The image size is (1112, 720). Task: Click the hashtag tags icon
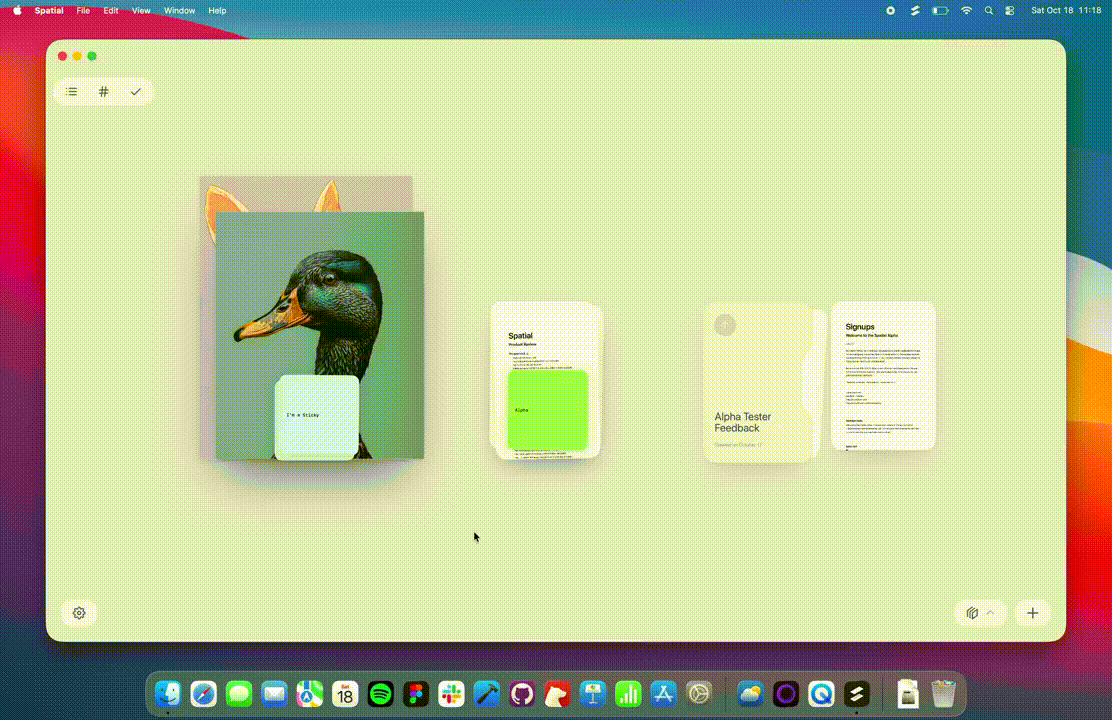pos(104,92)
